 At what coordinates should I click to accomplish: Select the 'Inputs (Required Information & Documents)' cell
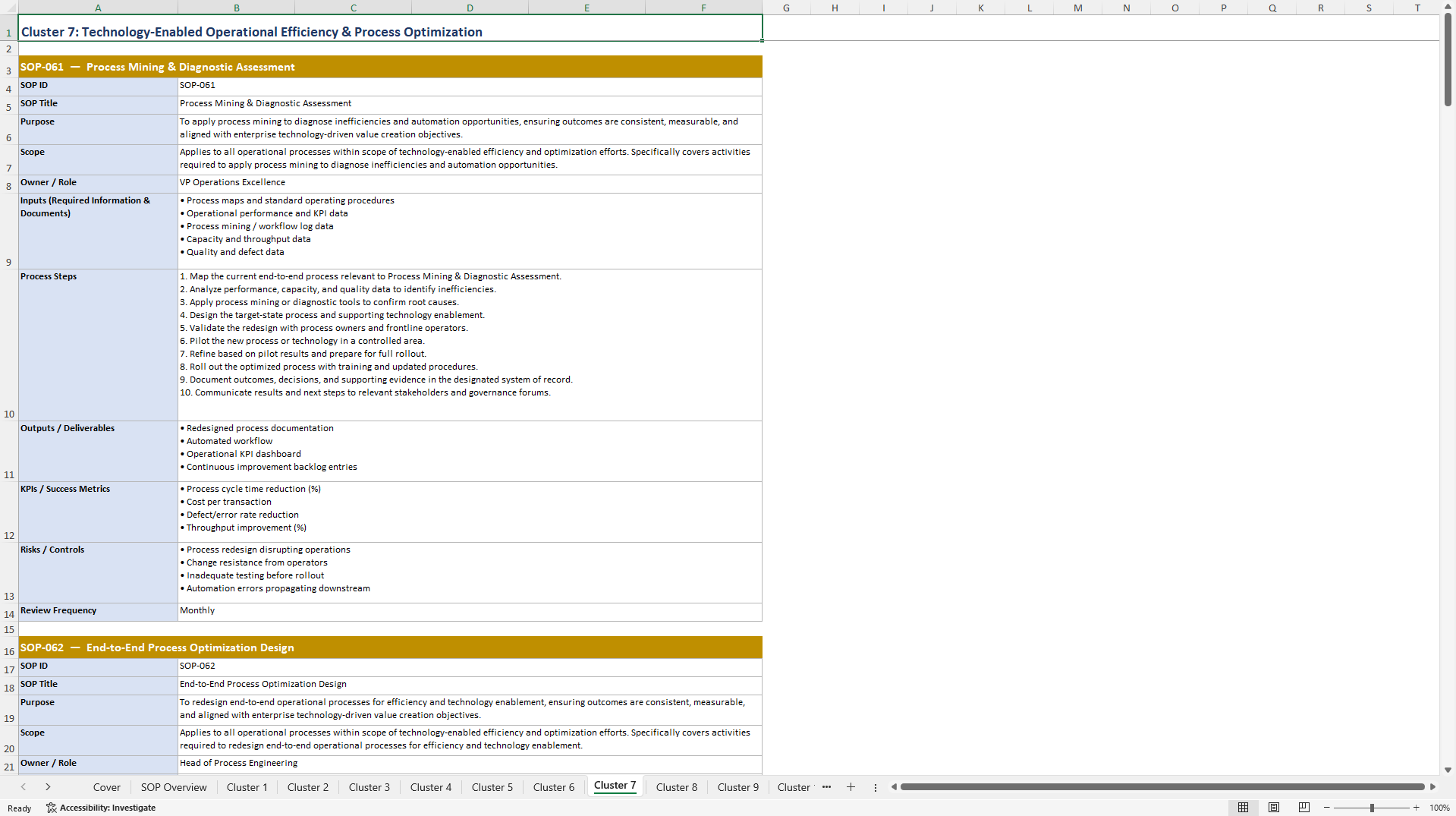click(98, 232)
